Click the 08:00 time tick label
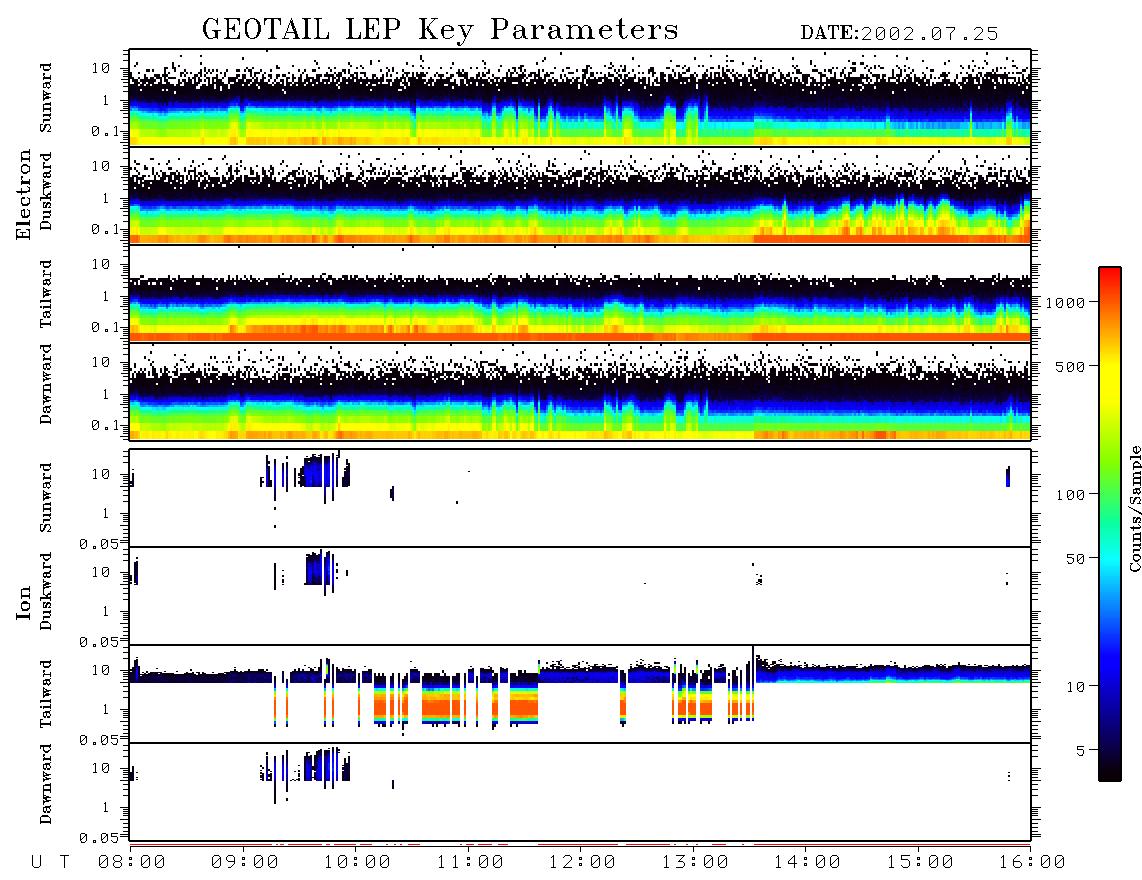The width and height of the screenshot is (1142, 880). pos(132,863)
